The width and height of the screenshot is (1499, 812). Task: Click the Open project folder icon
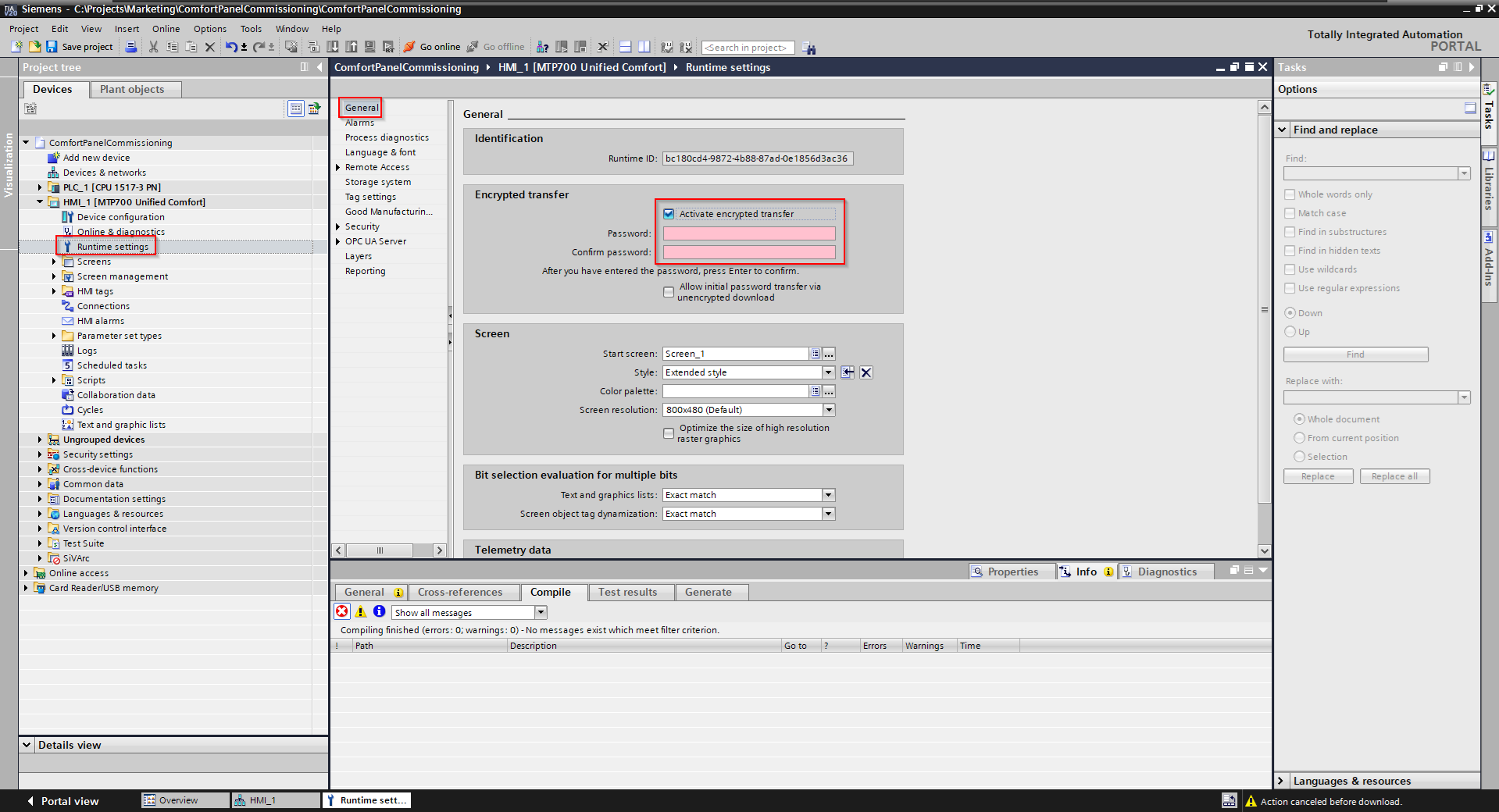[x=34, y=47]
